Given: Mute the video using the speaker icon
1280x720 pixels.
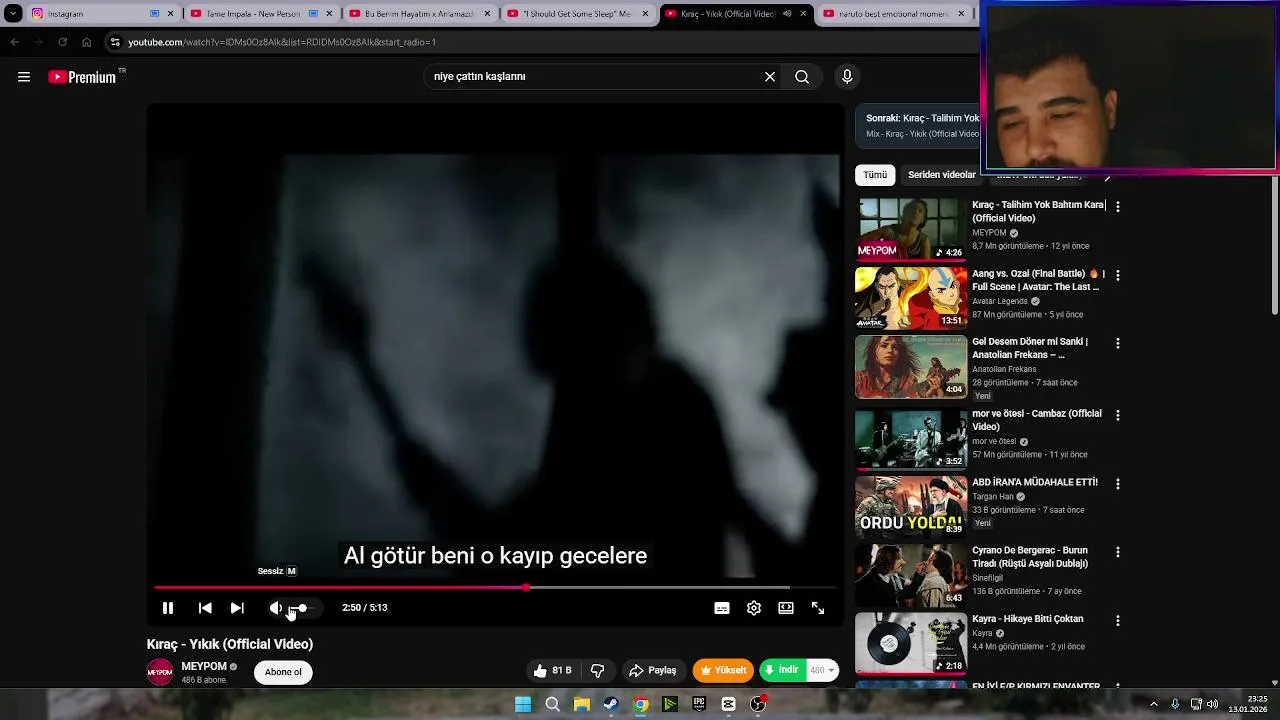Looking at the screenshot, I should point(276,608).
